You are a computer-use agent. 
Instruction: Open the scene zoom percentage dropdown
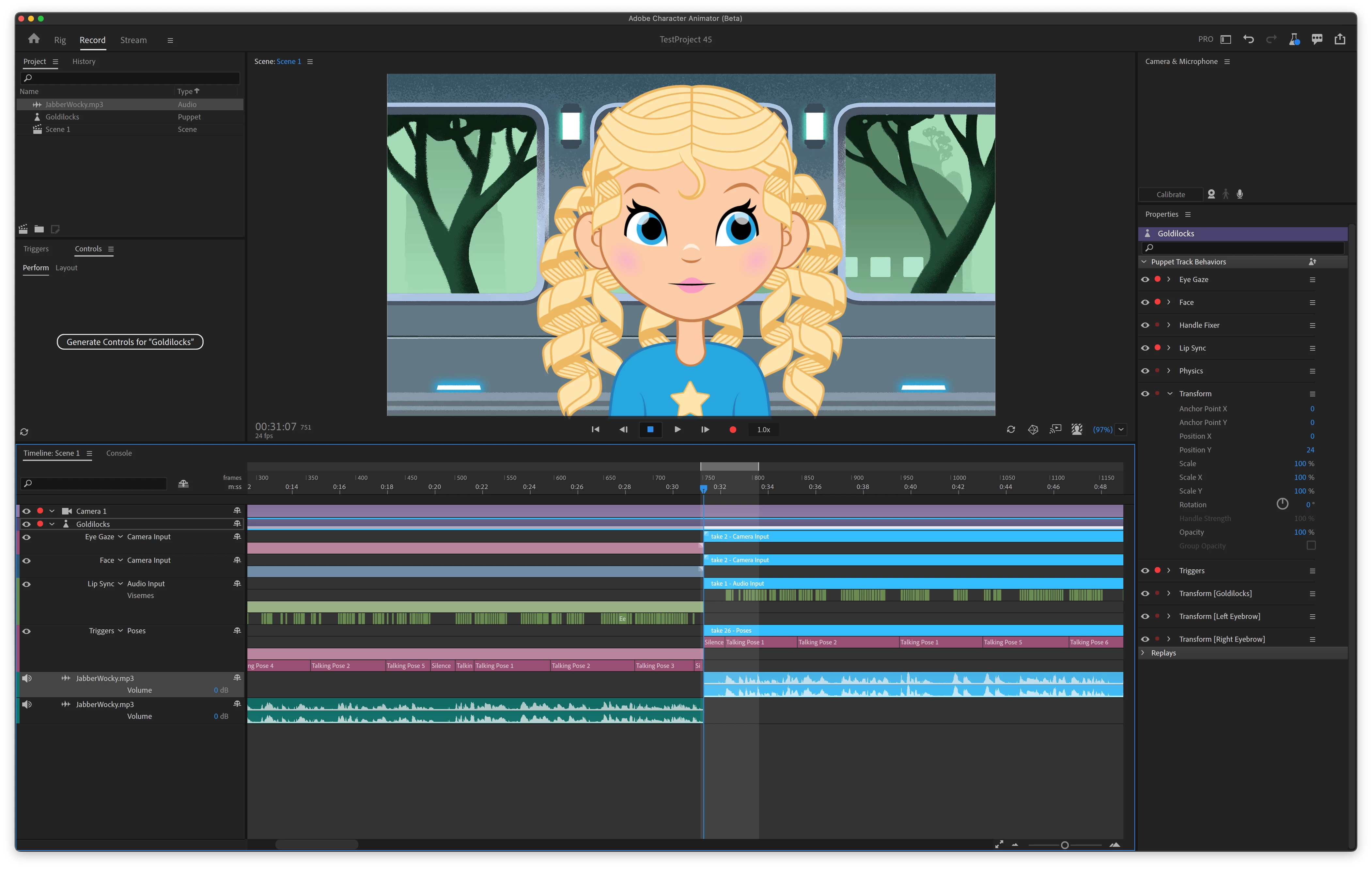pos(1121,430)
